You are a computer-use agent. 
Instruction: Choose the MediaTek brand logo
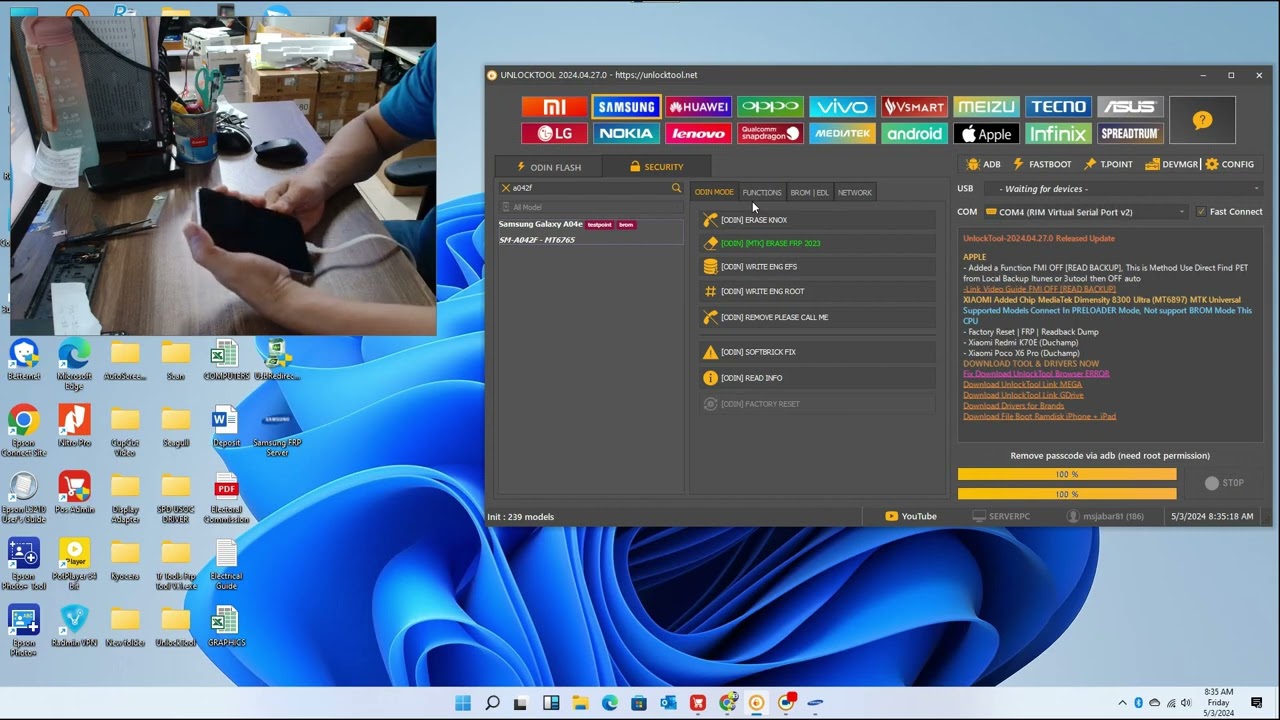pyautogui.click(x=842, y=133)
